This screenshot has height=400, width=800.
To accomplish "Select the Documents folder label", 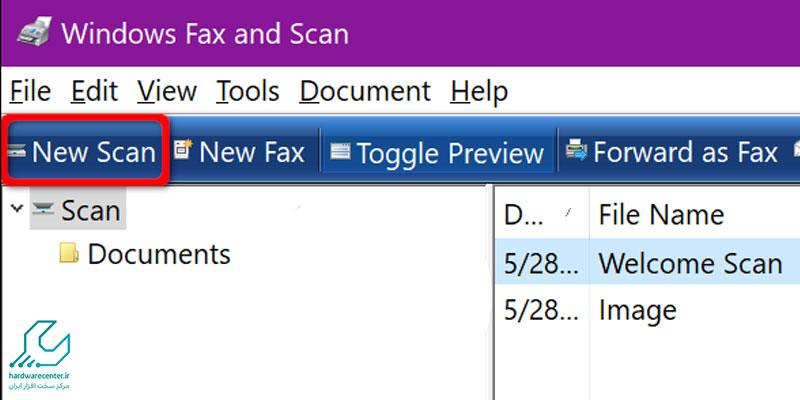I will tap(159, 254).
